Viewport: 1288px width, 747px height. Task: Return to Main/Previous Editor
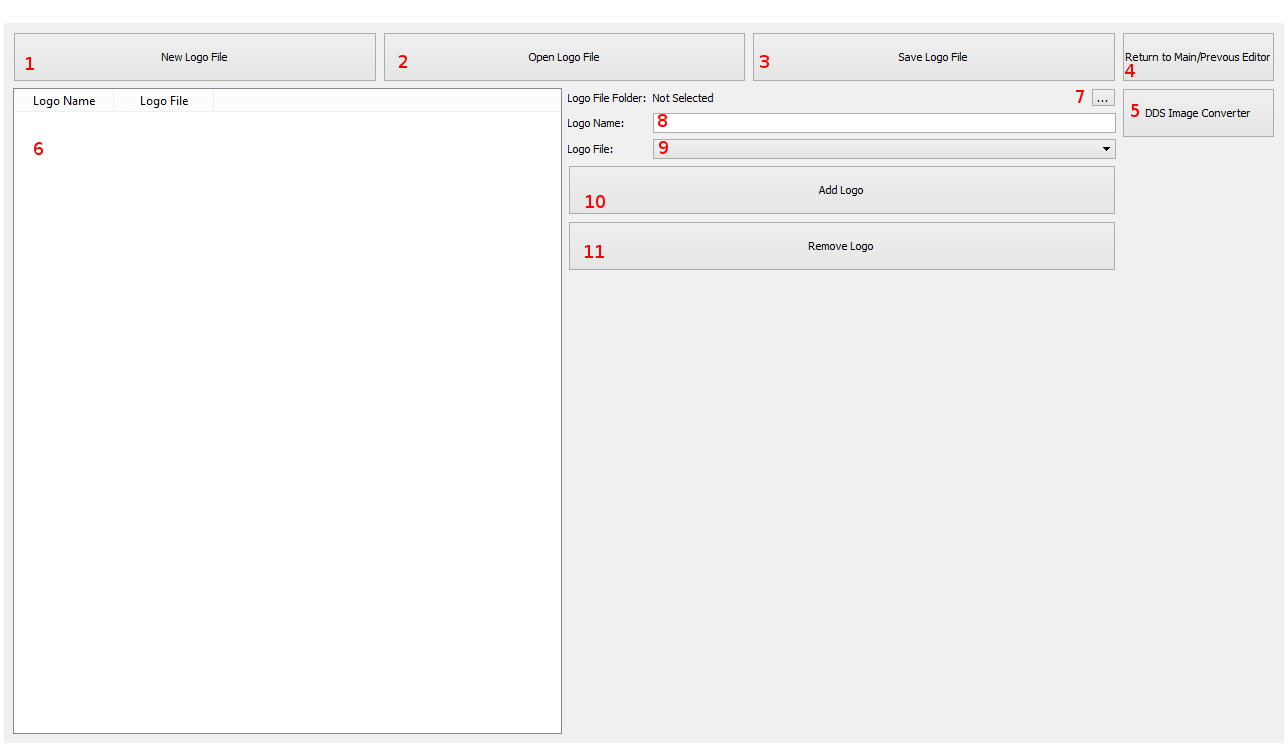click(1197, 57)
